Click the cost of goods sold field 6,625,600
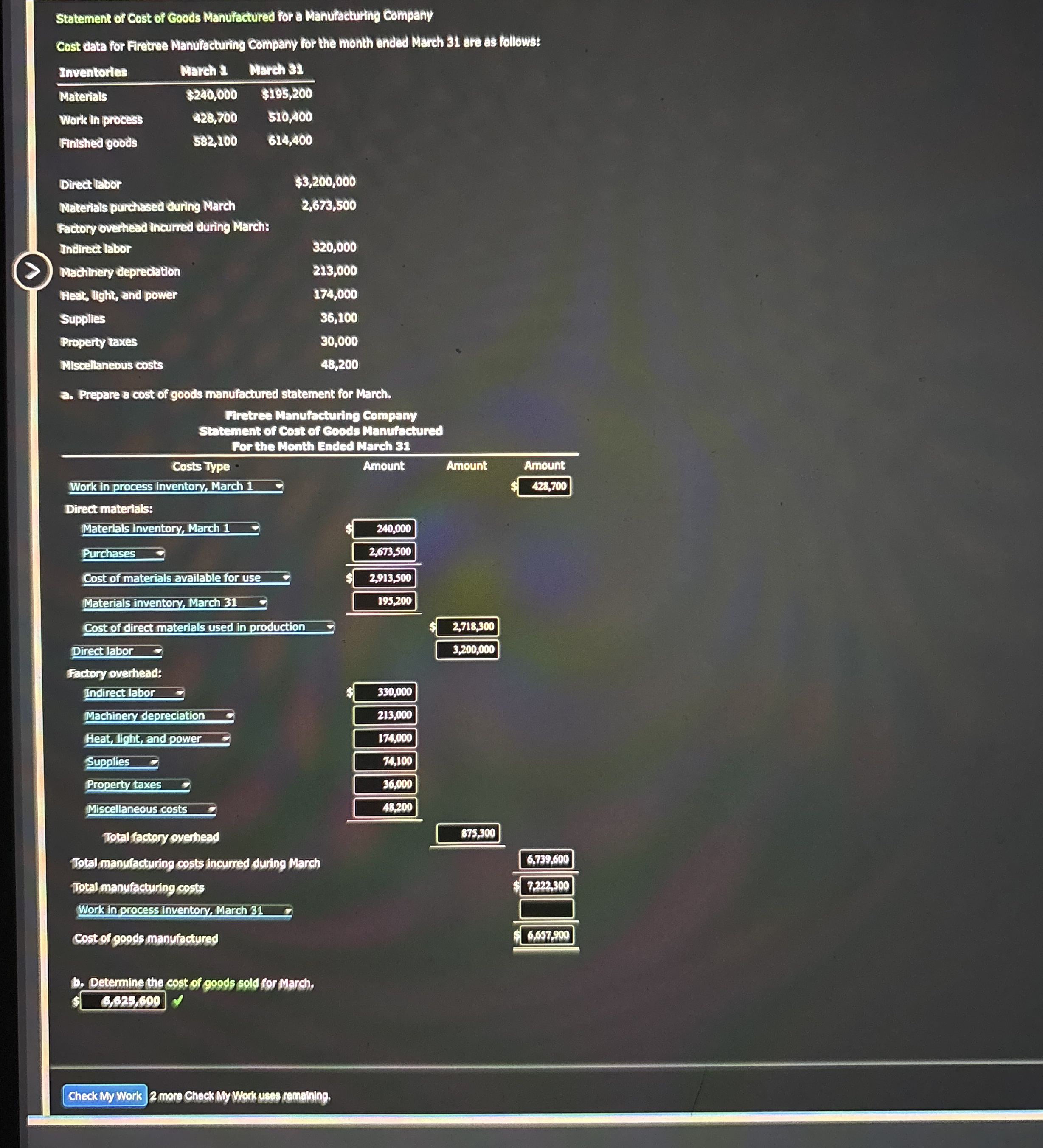The image size is (1043, 1148). (123, 1001)
